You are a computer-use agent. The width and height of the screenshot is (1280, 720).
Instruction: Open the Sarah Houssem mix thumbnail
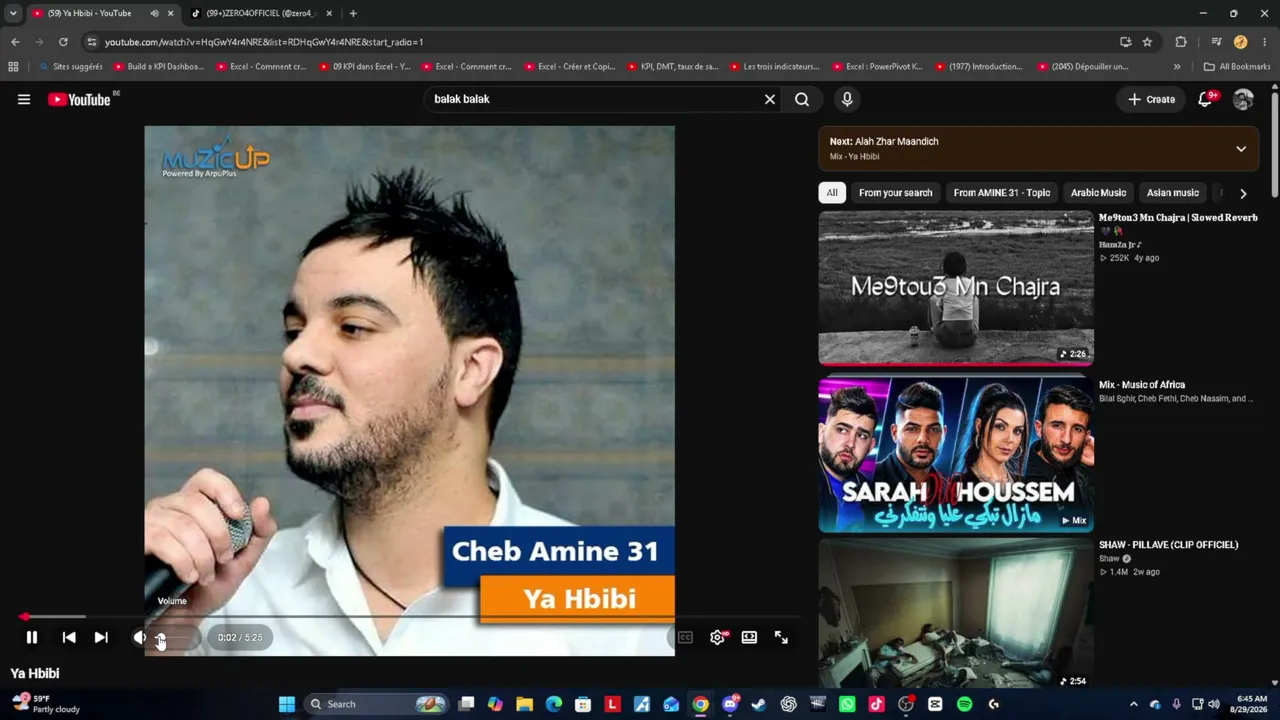point(956,455)
